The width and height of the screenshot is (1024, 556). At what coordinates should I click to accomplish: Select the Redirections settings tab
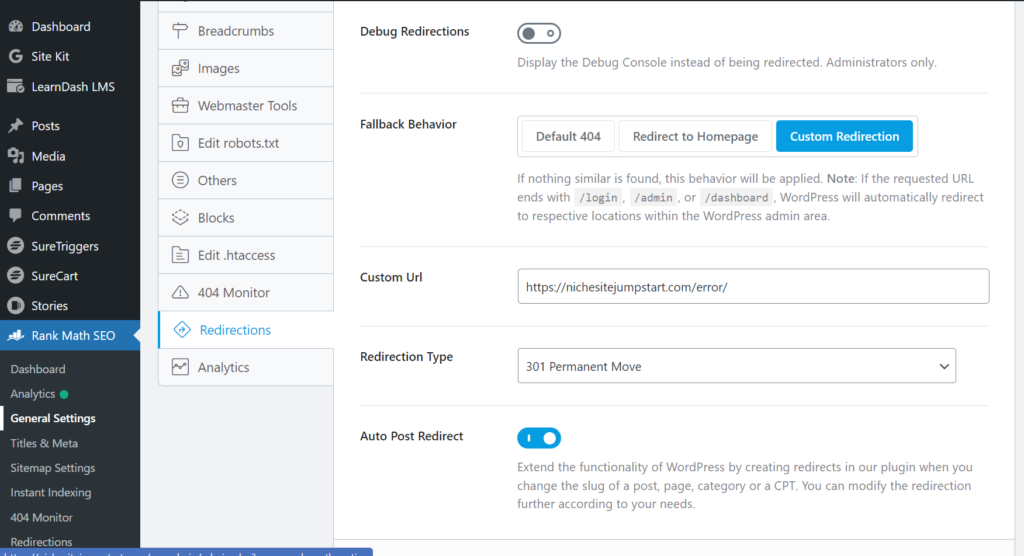click(x=246, y=329)
